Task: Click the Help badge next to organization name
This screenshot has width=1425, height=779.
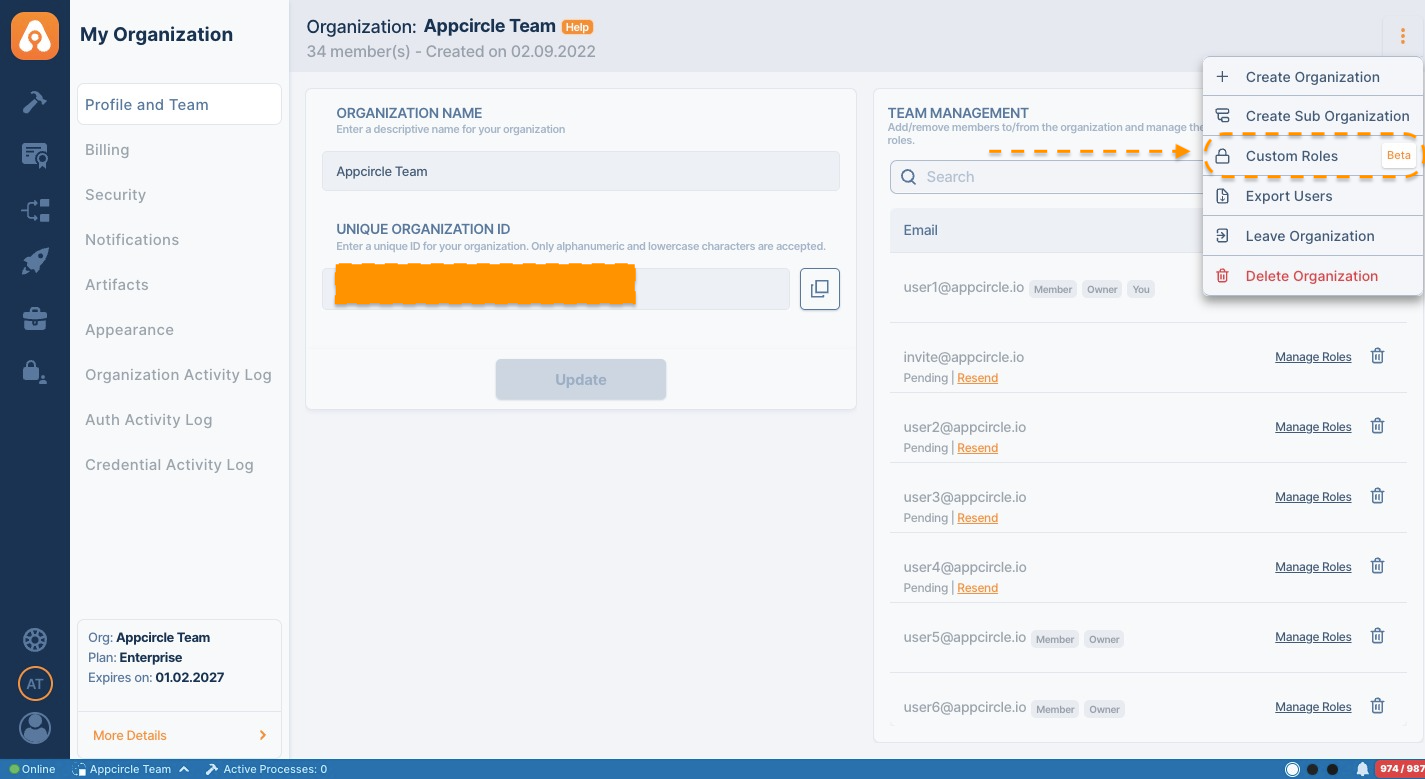Action: coord(577,27)
